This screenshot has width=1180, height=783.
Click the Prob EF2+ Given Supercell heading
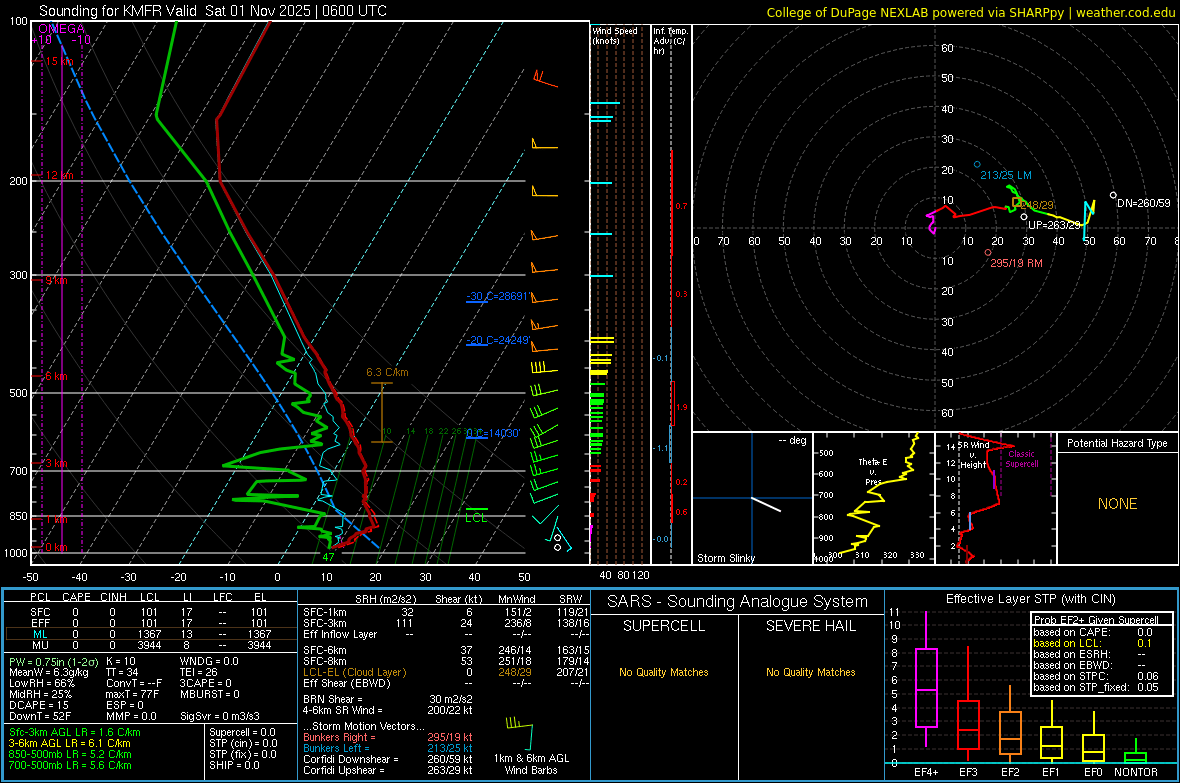1096,620
